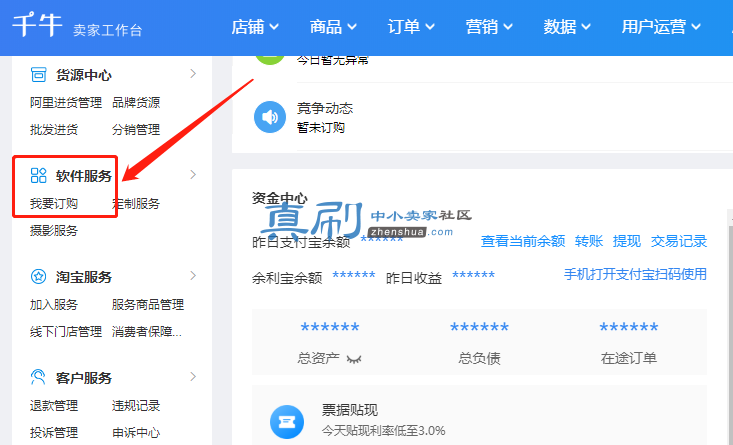Click the 在途订单 label
This screenshot has height=445, width=733.
[629, 359]
